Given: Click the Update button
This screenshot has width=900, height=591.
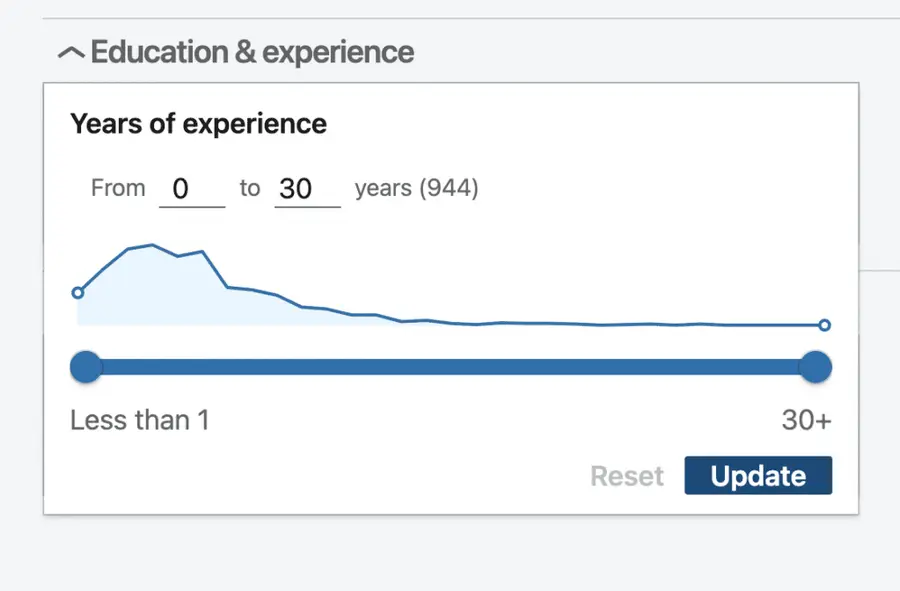Looking at the screenshot, I should point(757,475).
